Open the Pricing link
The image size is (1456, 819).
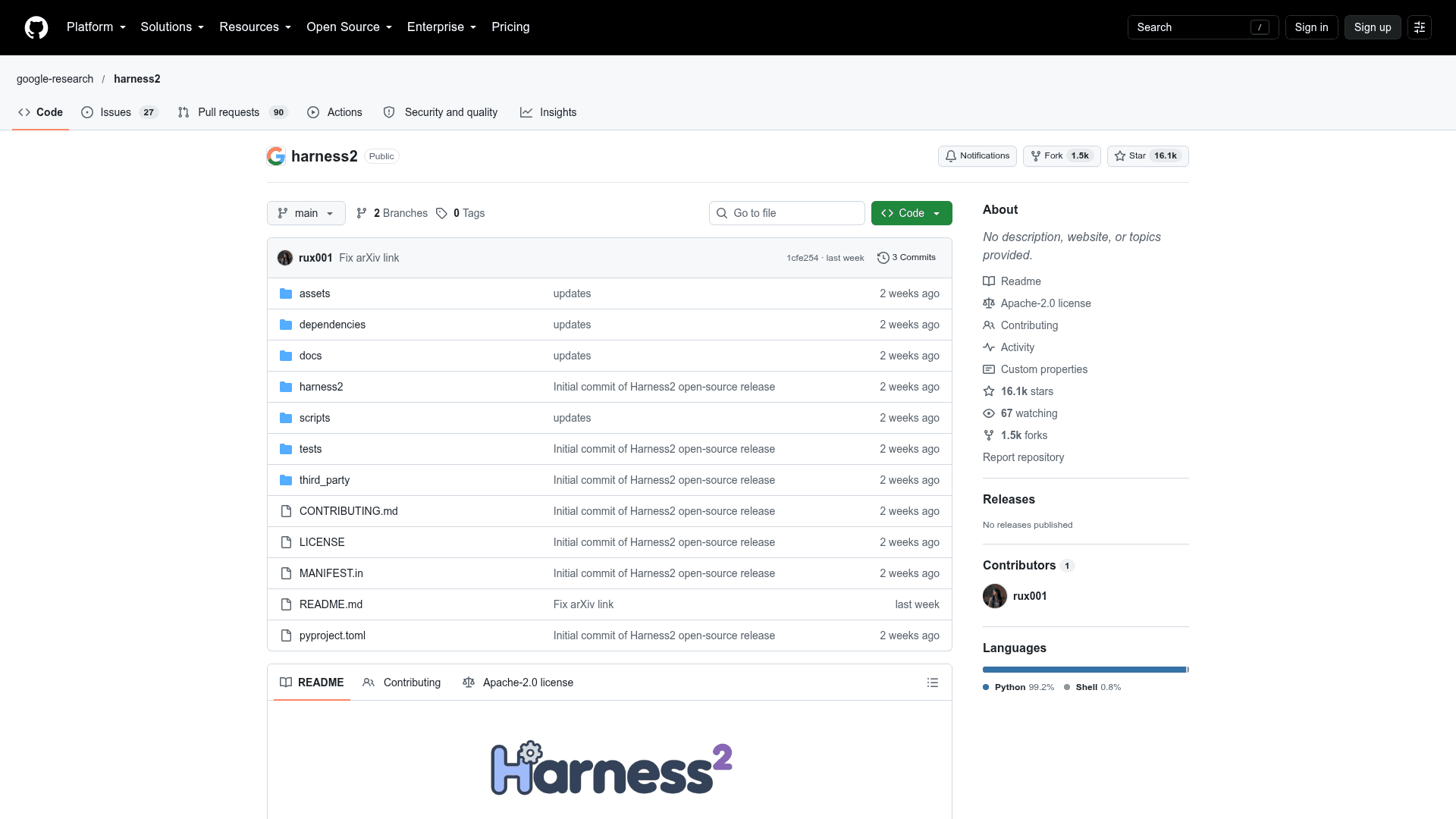(510, 27)
